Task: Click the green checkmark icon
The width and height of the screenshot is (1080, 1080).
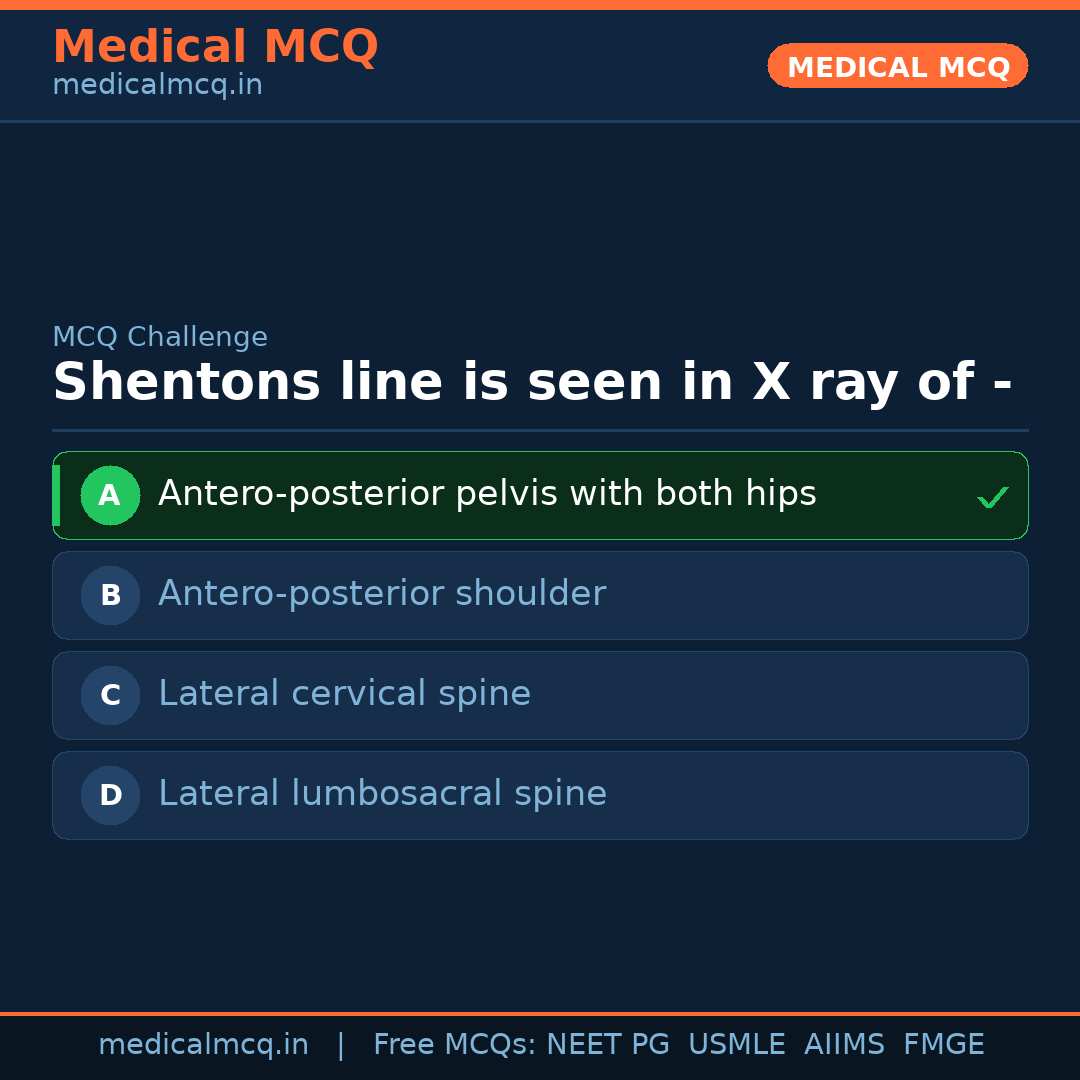Action: click(992, 497)
